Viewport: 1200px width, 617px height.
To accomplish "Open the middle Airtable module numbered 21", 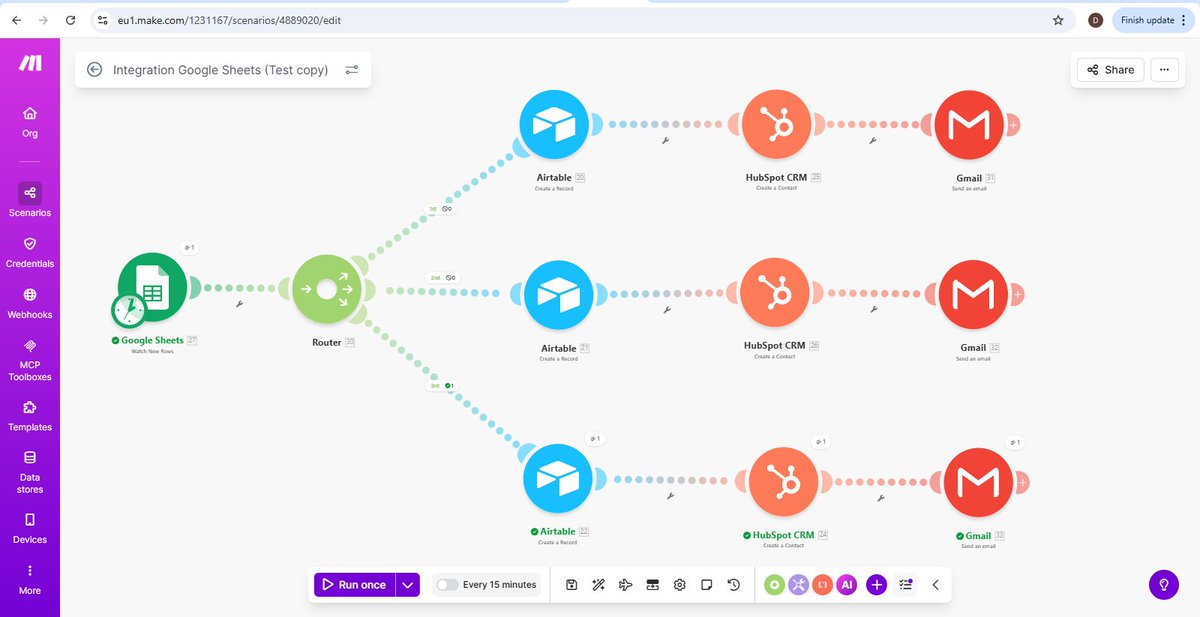I will (x=558, y=295).
